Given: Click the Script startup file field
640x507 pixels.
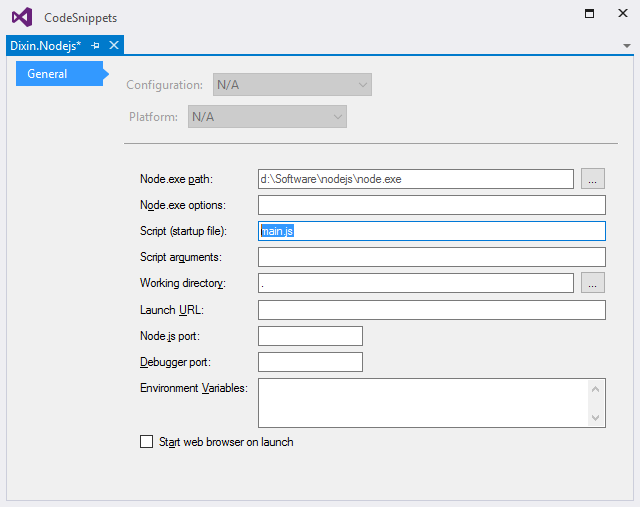Looking at the screenshot, I should (x=432, y=231).
